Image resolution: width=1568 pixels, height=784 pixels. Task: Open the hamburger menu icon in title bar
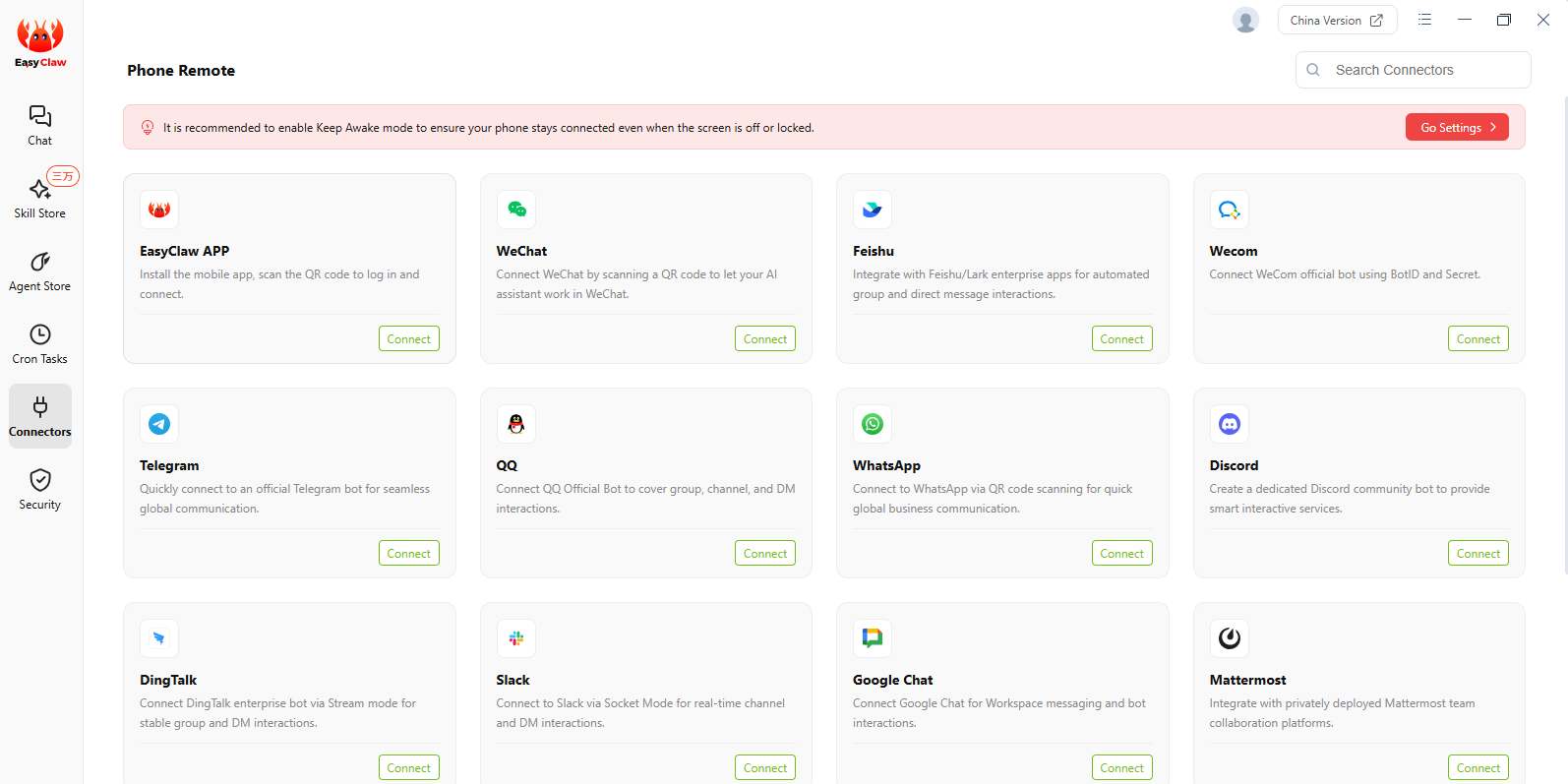point(1424,20)
